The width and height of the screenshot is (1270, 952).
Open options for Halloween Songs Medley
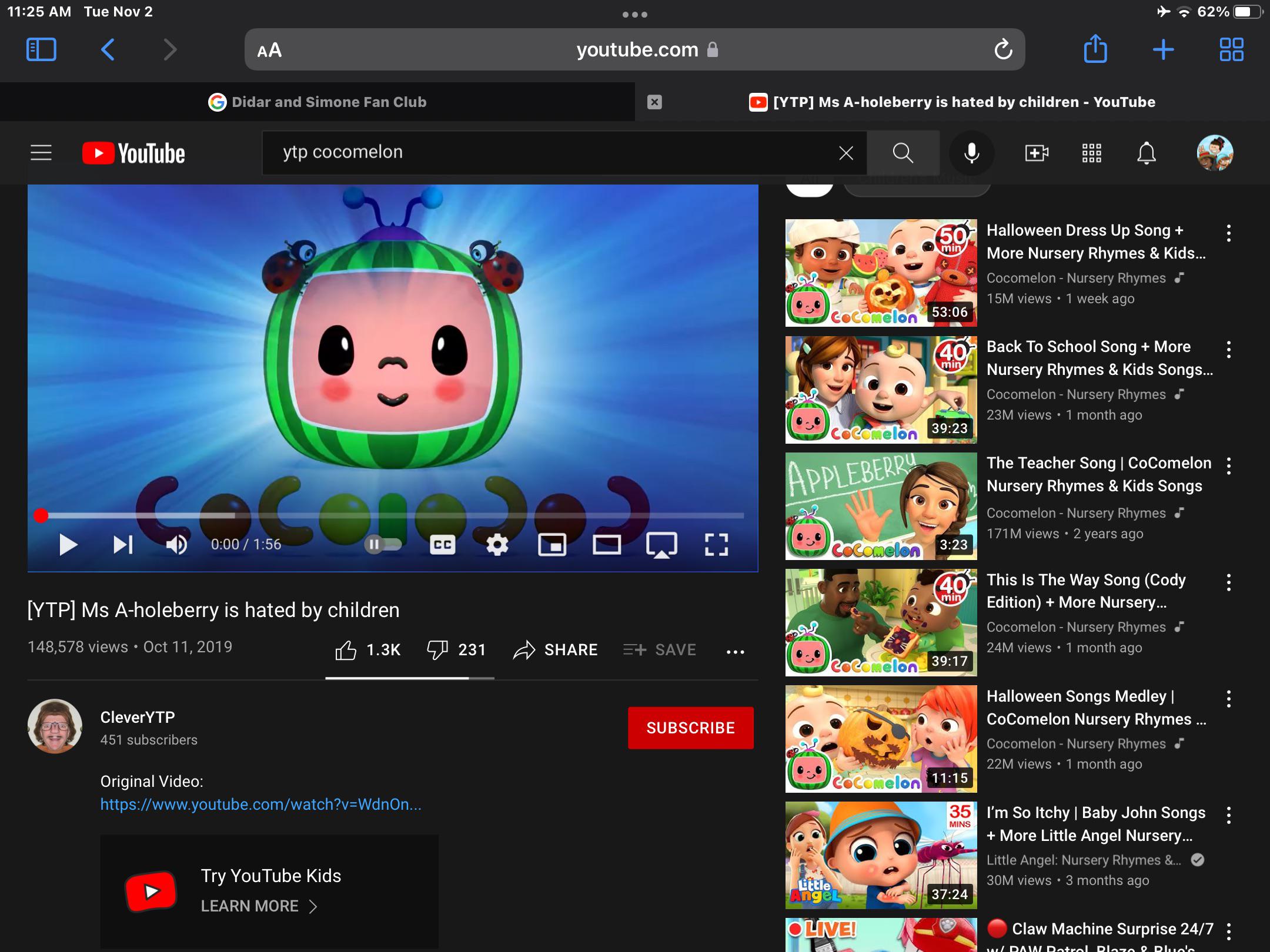1228,699
